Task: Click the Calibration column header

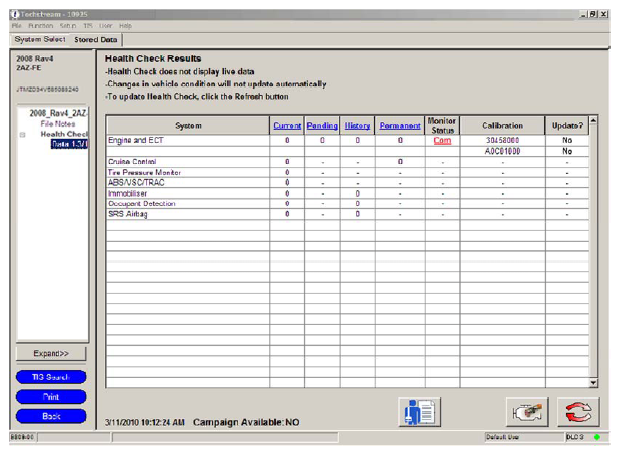Action: pos(503,126)
